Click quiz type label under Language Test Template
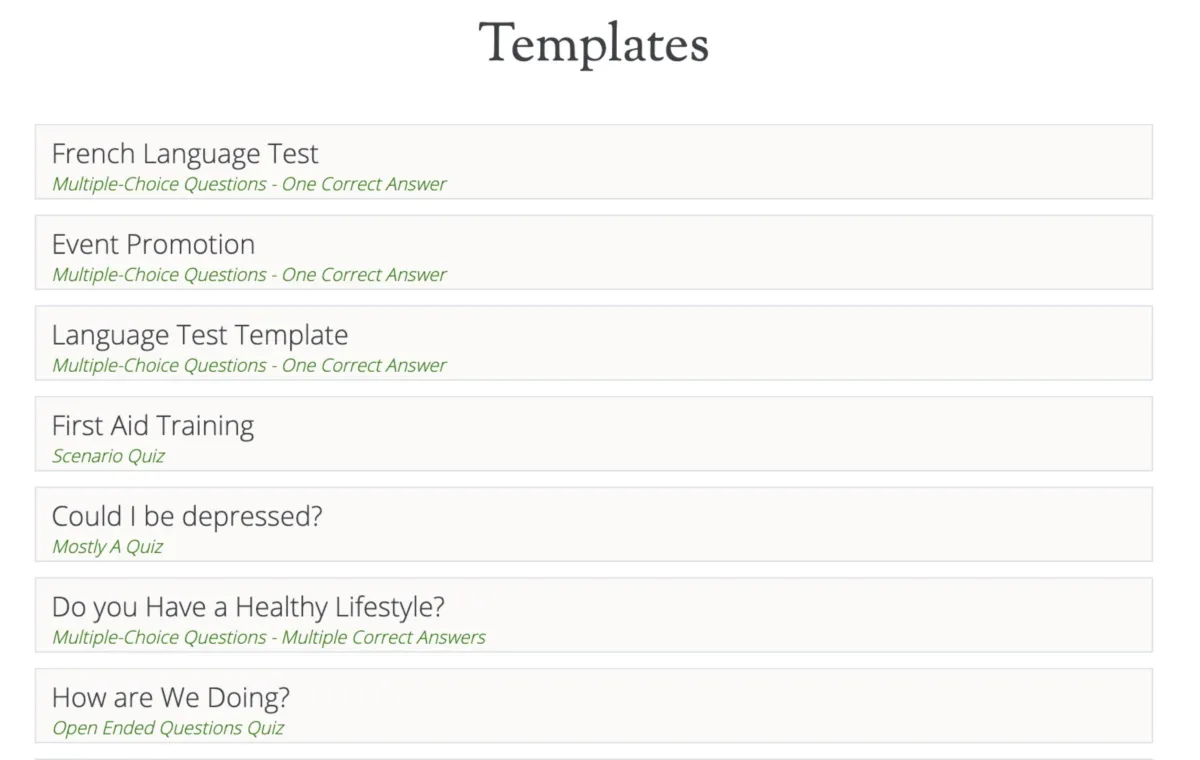Image resolution: width=1200 pixels, height=760 pixels. pyautogui.click(x=249, y=366)
